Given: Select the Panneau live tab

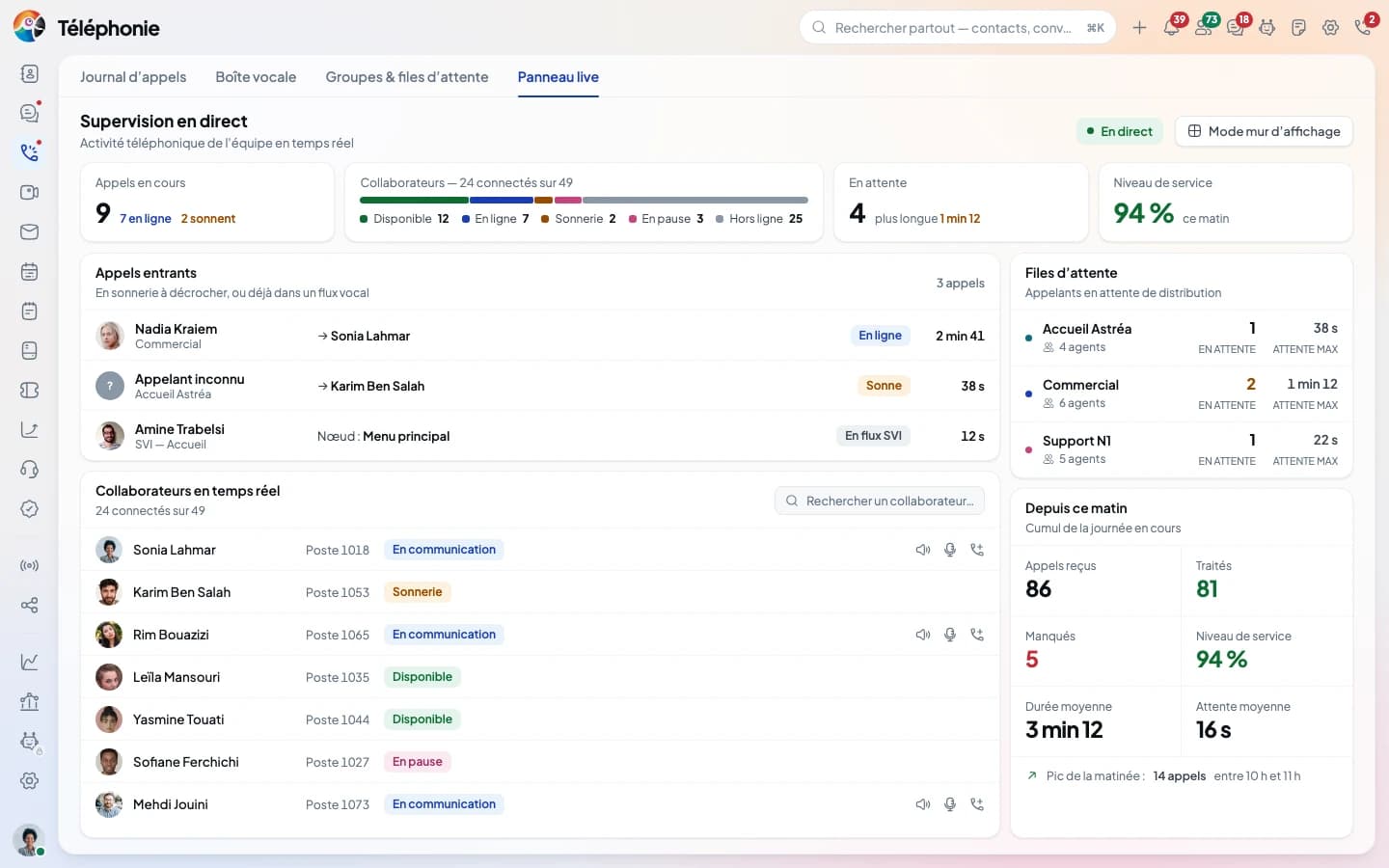Looking at the screenshot, I should click(558, 77).
